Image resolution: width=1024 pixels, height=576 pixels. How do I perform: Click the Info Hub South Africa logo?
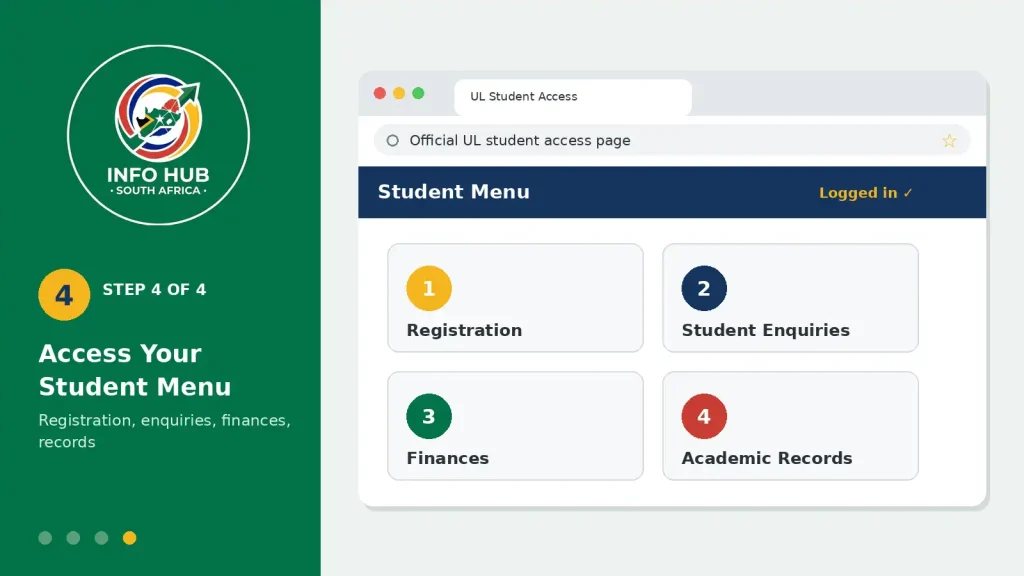click(x=159, y=135)
